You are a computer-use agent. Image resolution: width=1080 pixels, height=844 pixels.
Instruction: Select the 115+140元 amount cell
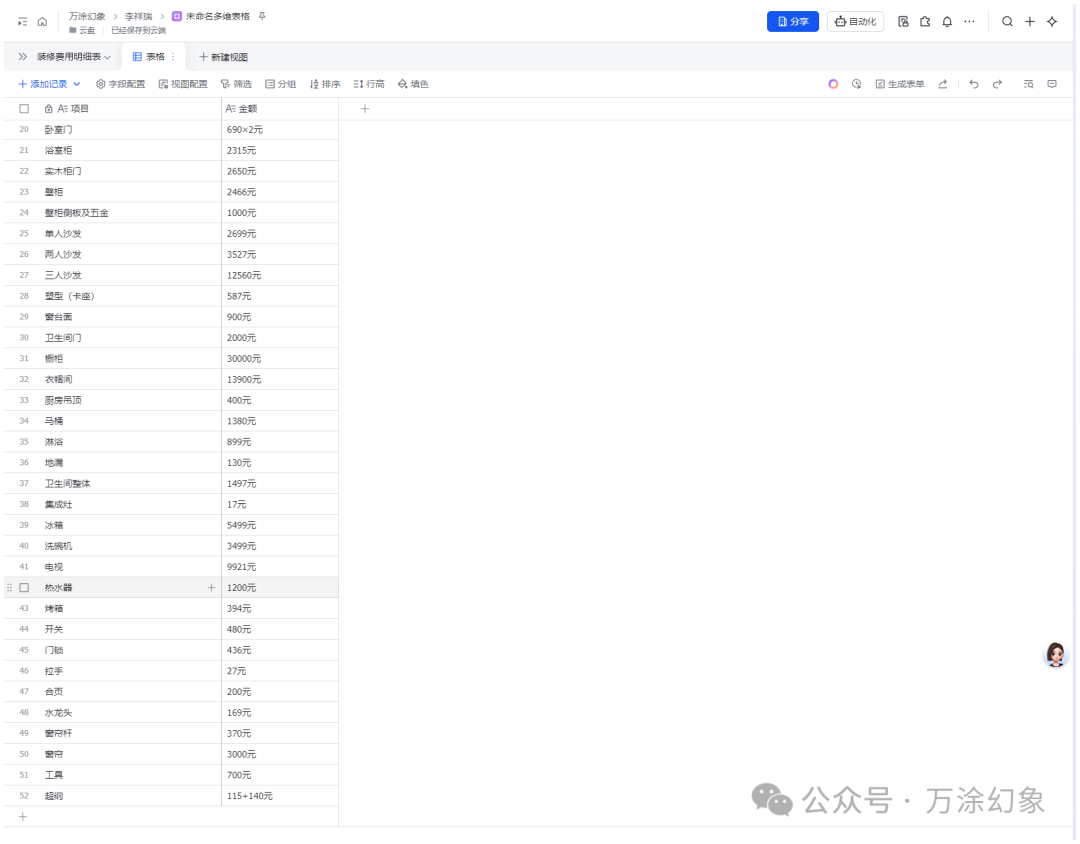tap(280, 796)
